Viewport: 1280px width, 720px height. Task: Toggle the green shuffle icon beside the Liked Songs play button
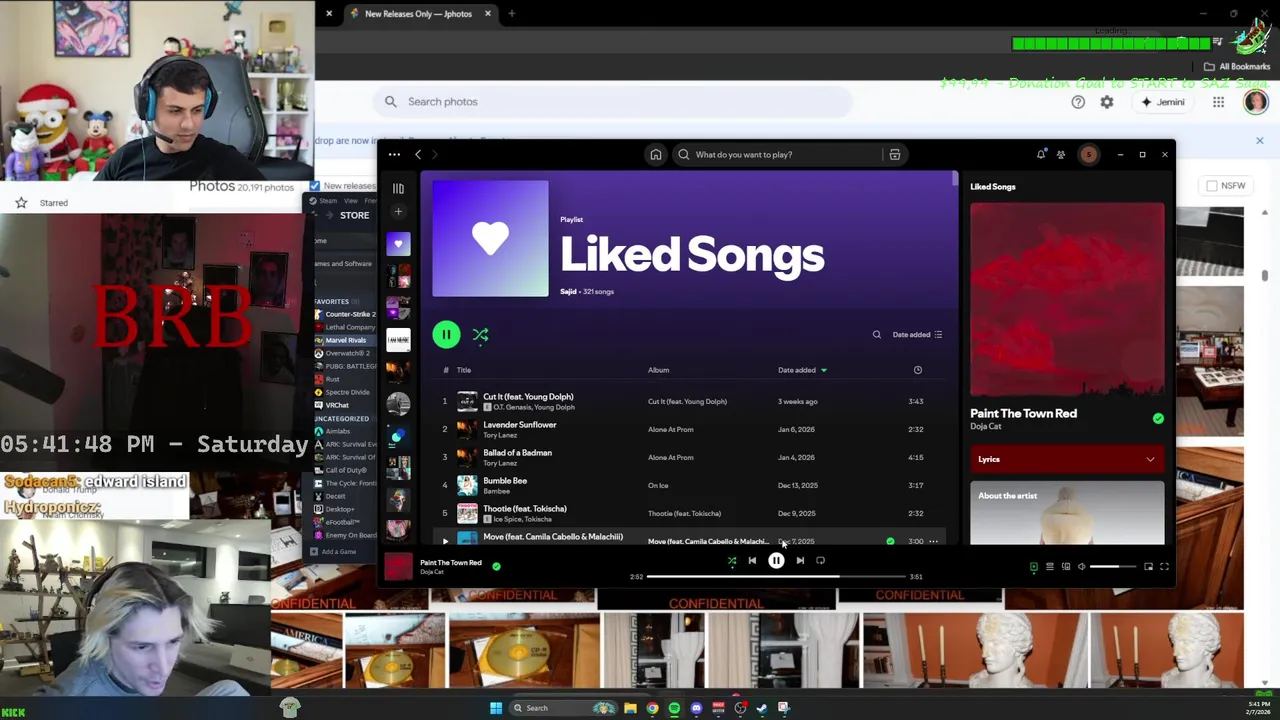[x=481, y=335]
